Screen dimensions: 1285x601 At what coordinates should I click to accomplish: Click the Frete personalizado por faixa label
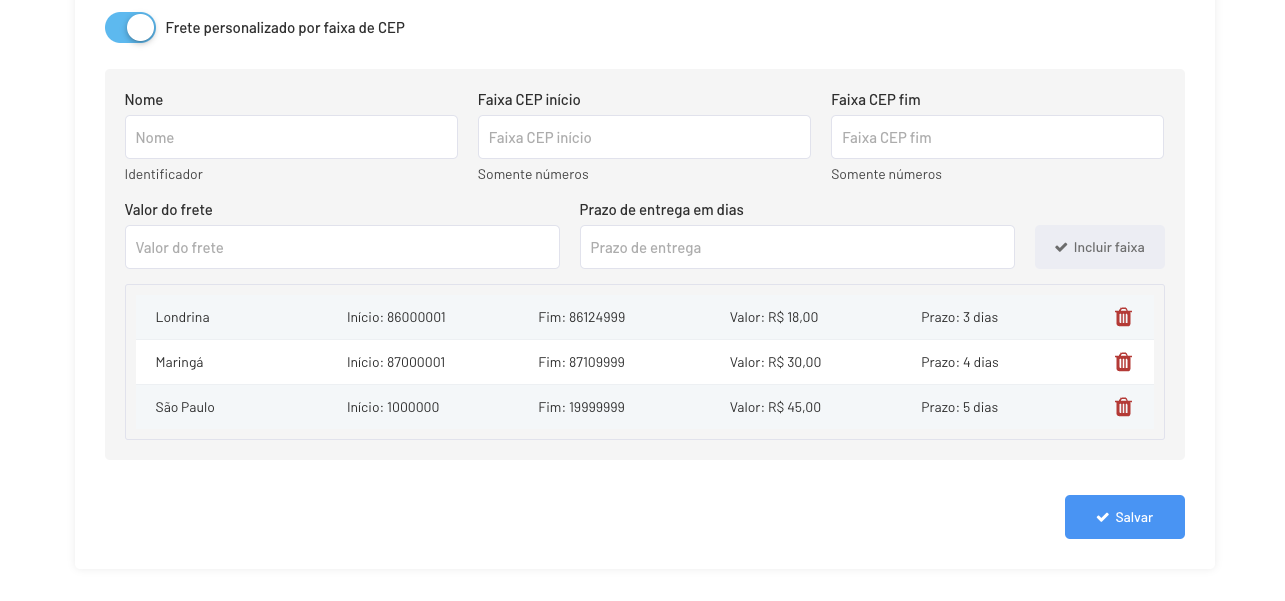coord(285,28)
